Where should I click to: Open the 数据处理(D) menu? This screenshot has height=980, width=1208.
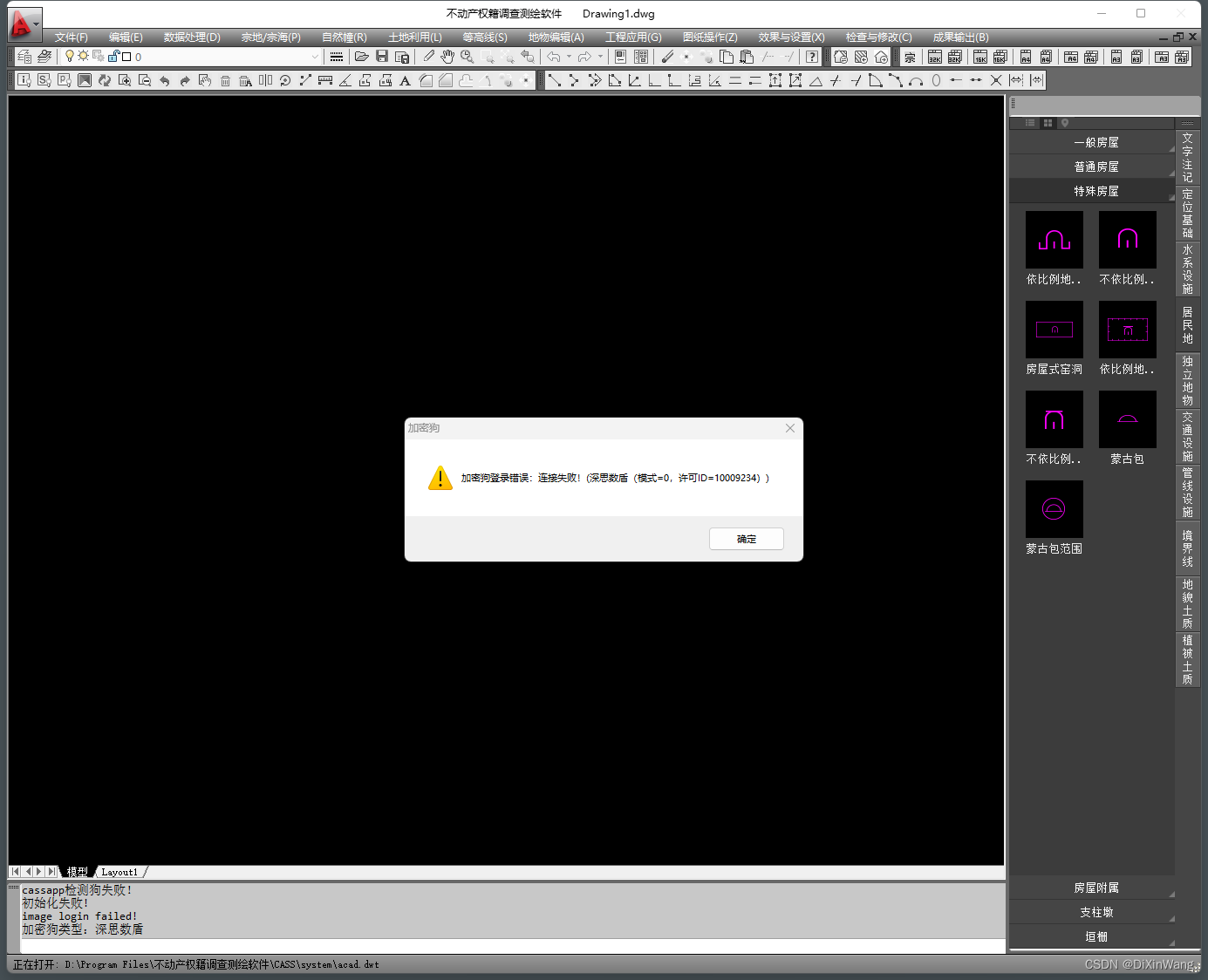coord(192,37)
